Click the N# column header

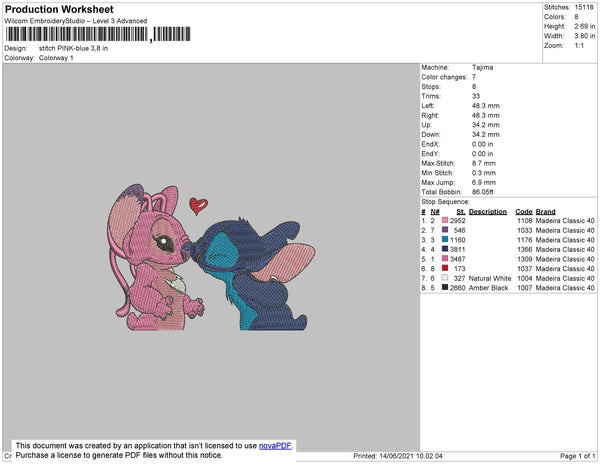(435, 212)
